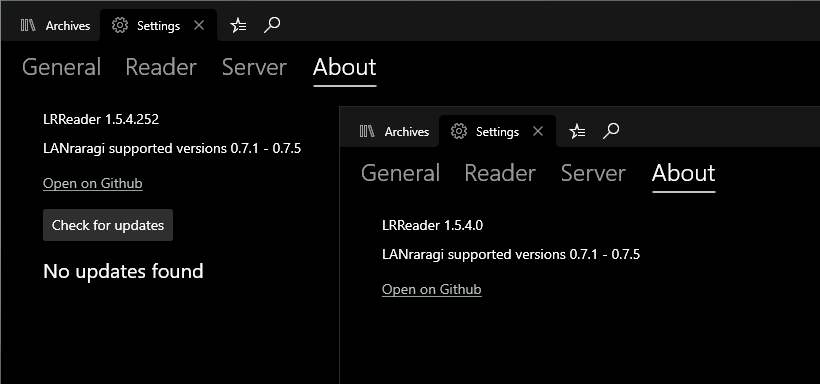
Task: Switch to General section in right window
Action: (x=401, y=173)
